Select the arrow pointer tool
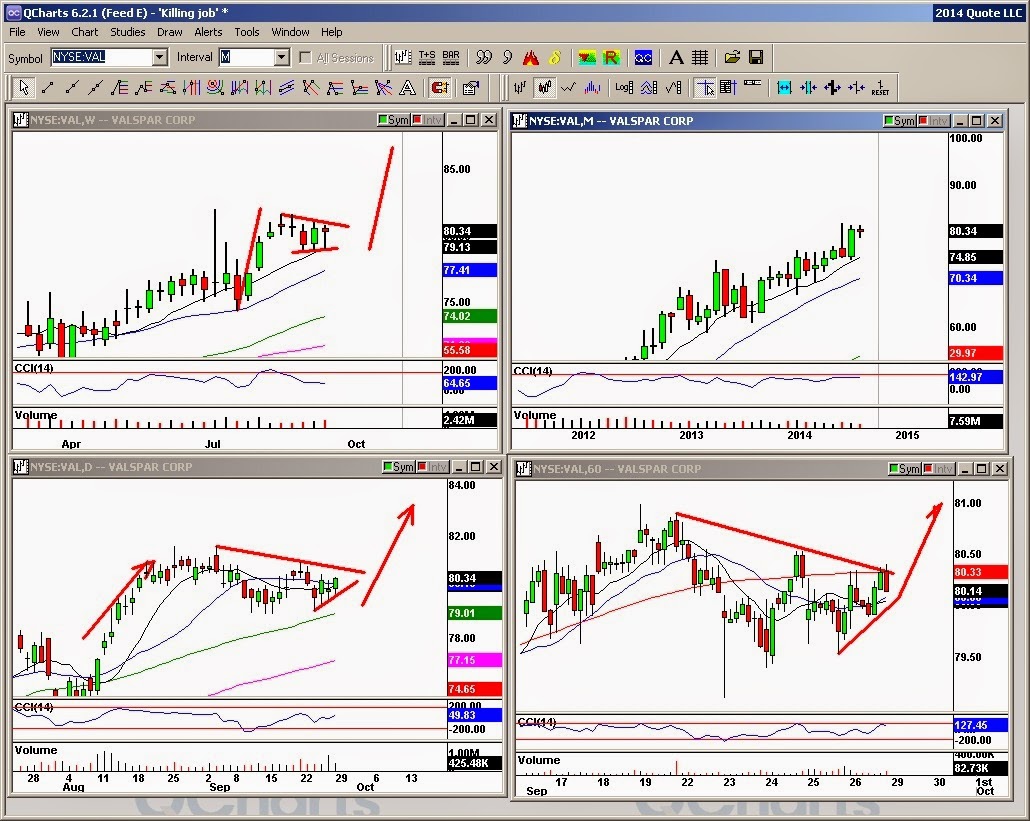Viewport: 1030px width, 821px height. click(24, 87)
